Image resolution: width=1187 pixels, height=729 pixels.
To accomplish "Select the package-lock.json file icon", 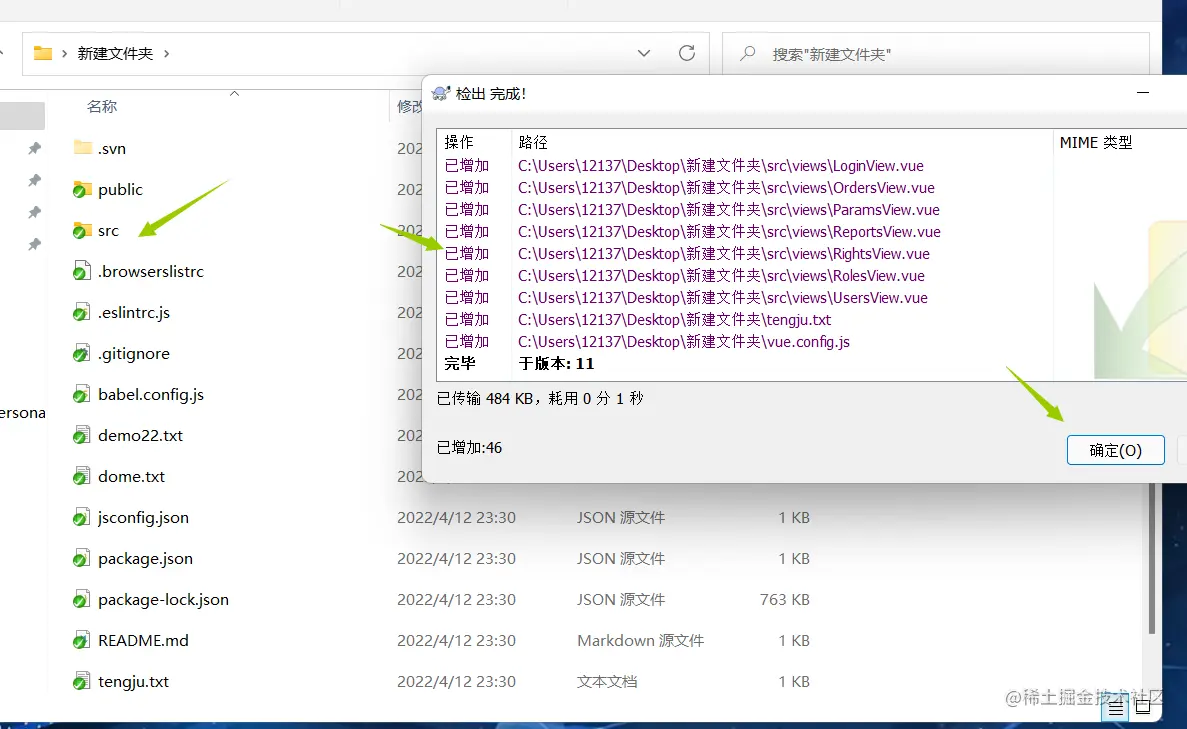I will 82,599.
